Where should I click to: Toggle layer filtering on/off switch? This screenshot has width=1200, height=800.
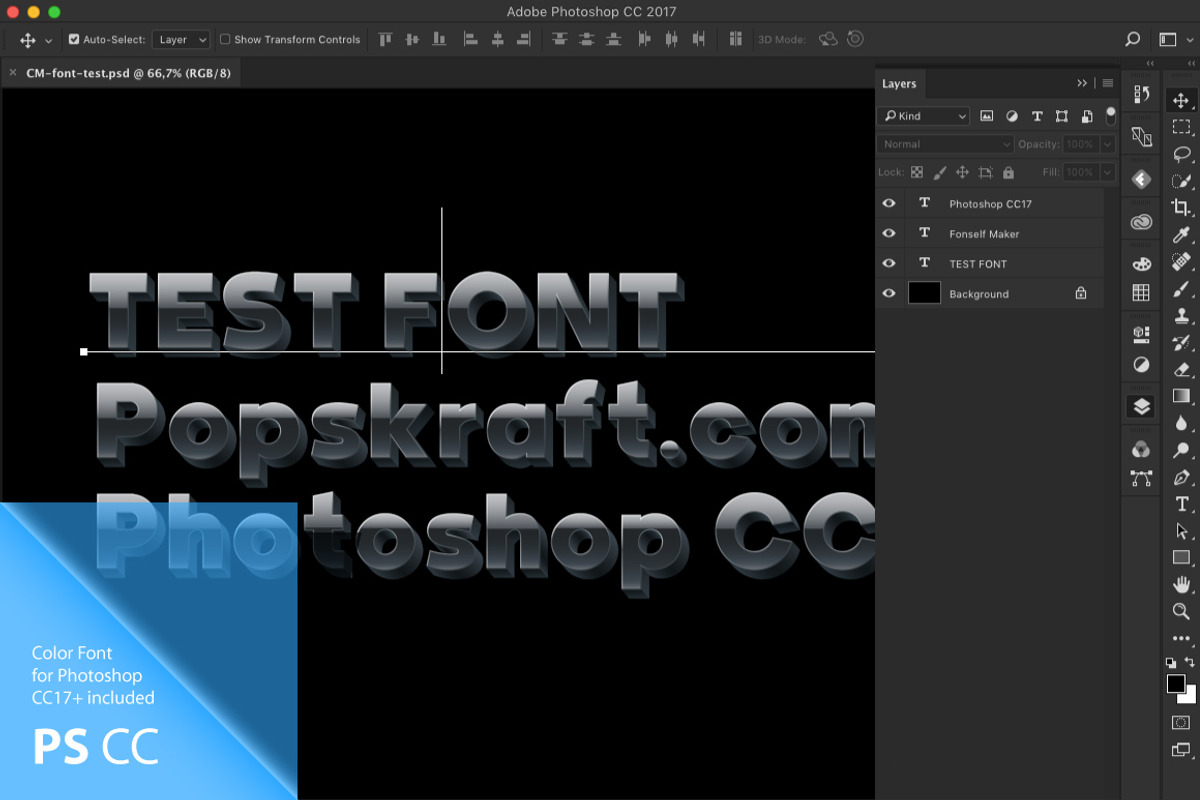click(1110, 115)
